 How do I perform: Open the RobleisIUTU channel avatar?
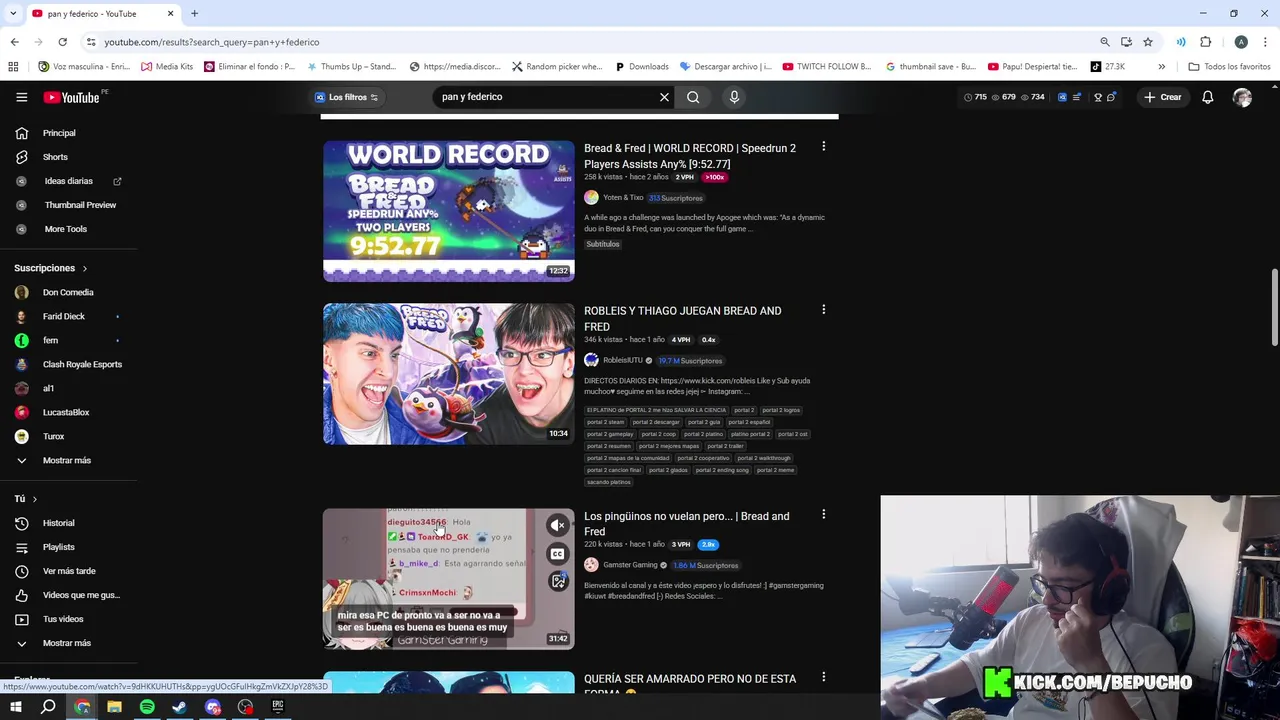[591, 360]
